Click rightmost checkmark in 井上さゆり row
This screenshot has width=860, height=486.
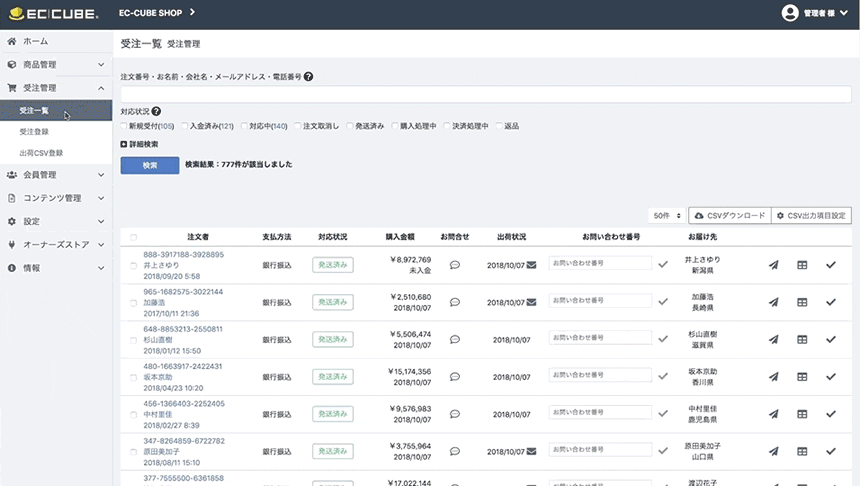(x=831, y=265)
